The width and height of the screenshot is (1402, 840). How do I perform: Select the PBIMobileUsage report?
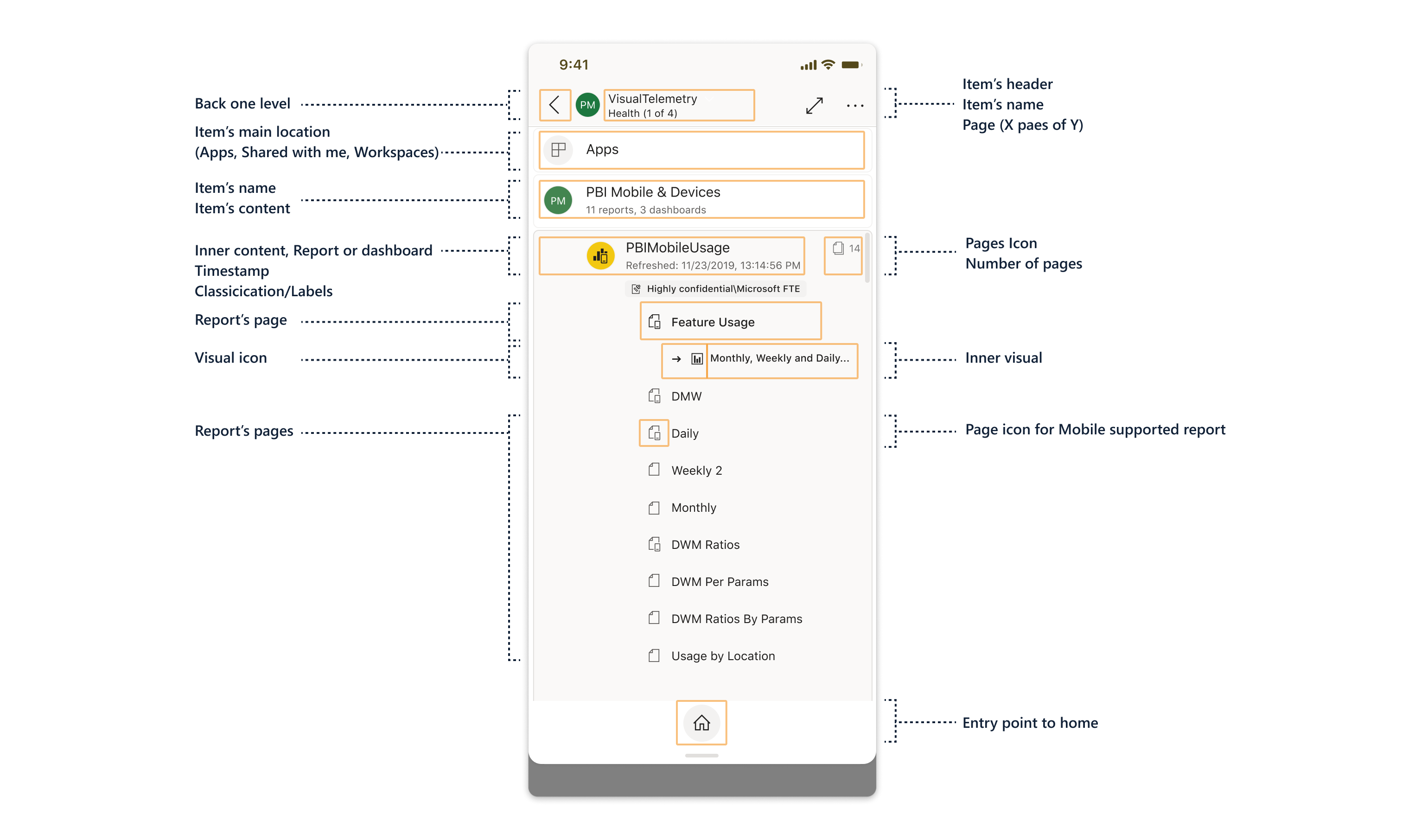(x=672, y=256)
